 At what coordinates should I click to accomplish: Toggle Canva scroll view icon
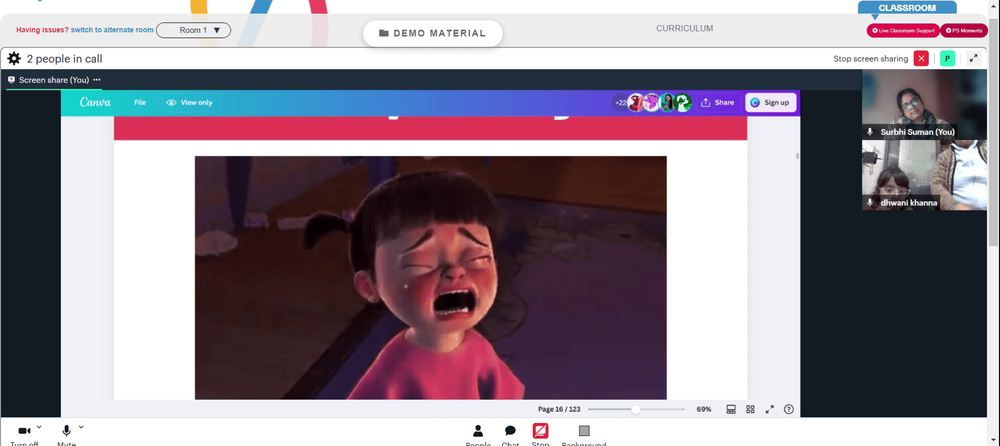(731, 409)
